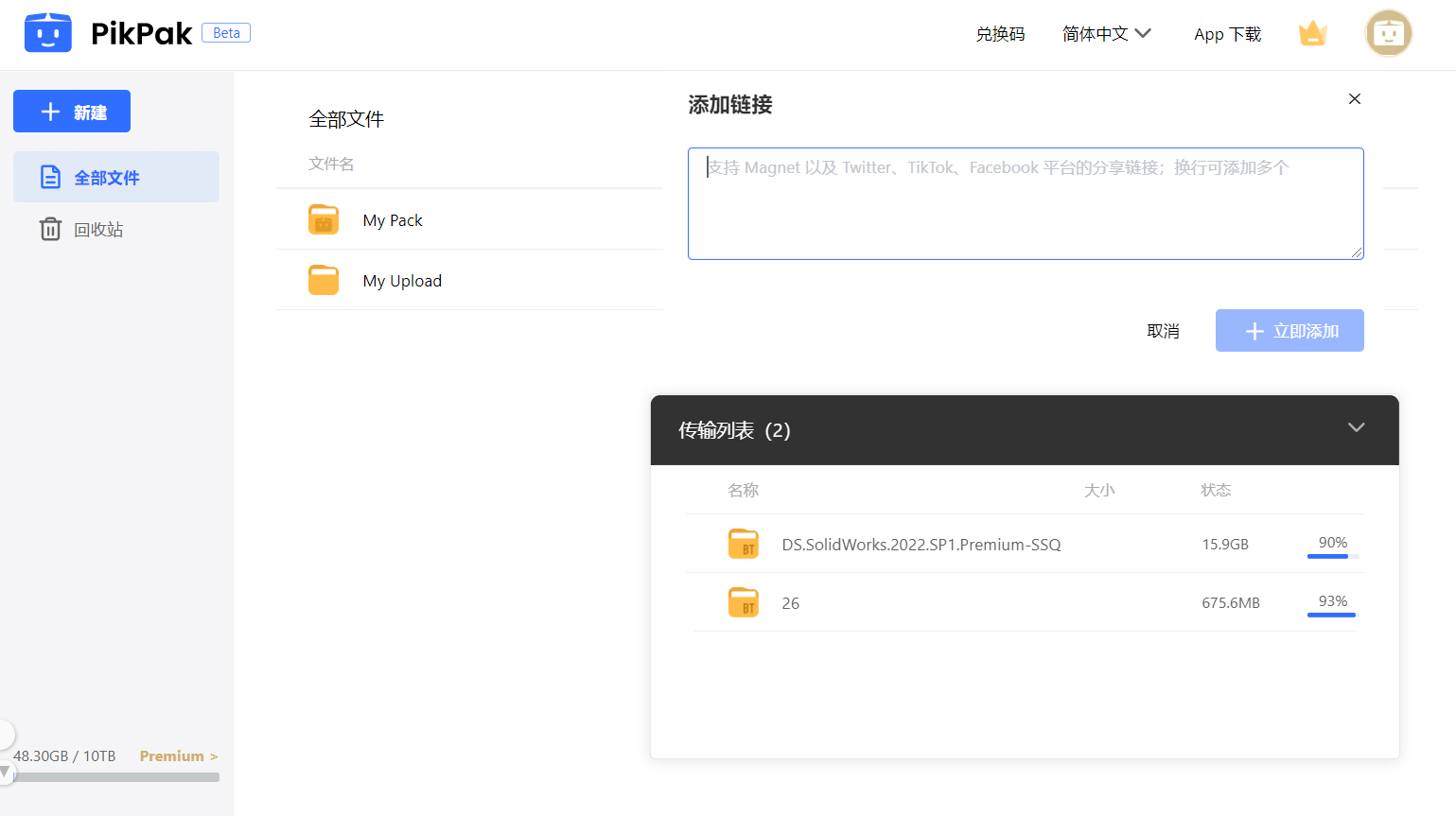Click the 新建 new button
Image resolution: width=1456 pixels, height=816 pixels.
pyautogui.click(x=72, y=112)
